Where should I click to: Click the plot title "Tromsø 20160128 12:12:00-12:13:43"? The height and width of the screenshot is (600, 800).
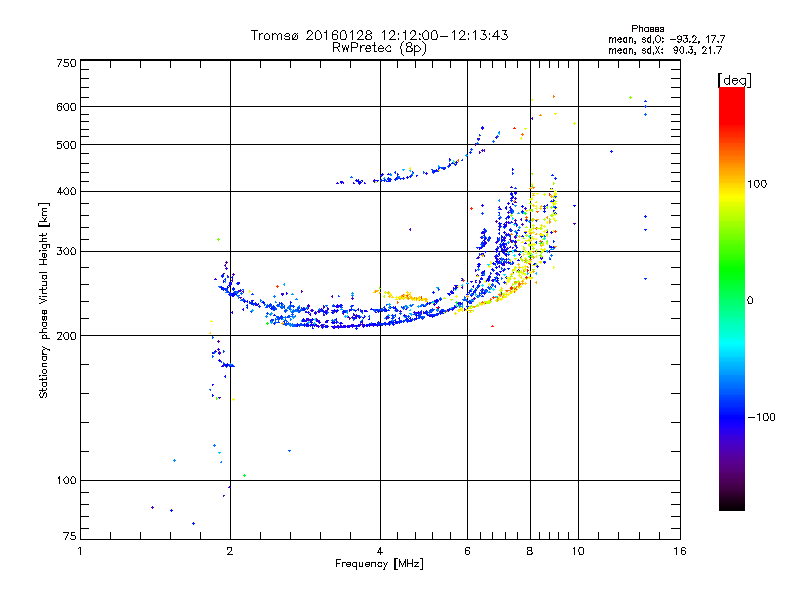click(379, 35)
